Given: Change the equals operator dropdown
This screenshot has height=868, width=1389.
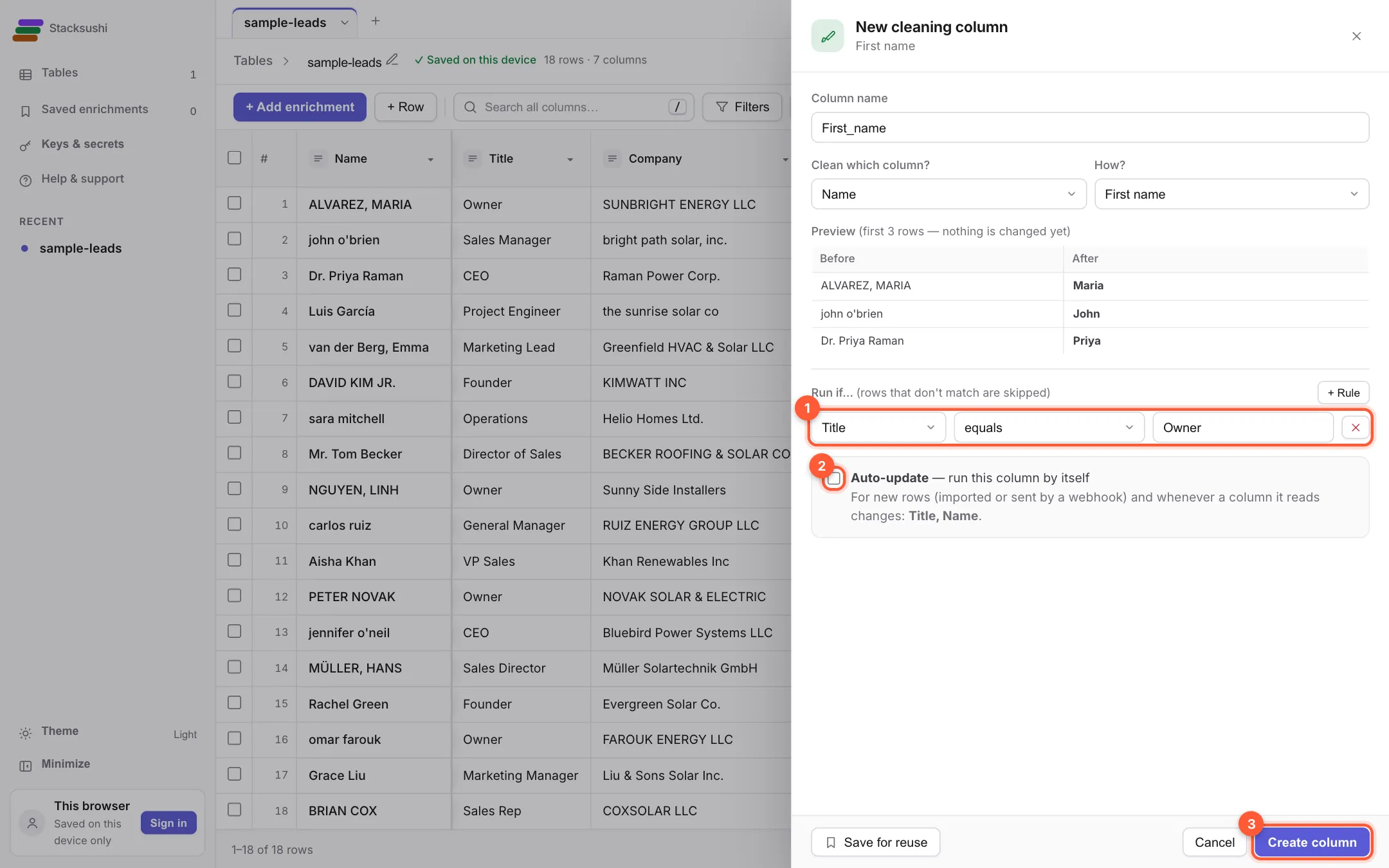Looking at the screenshot, I should click(x=1049, y=428).
